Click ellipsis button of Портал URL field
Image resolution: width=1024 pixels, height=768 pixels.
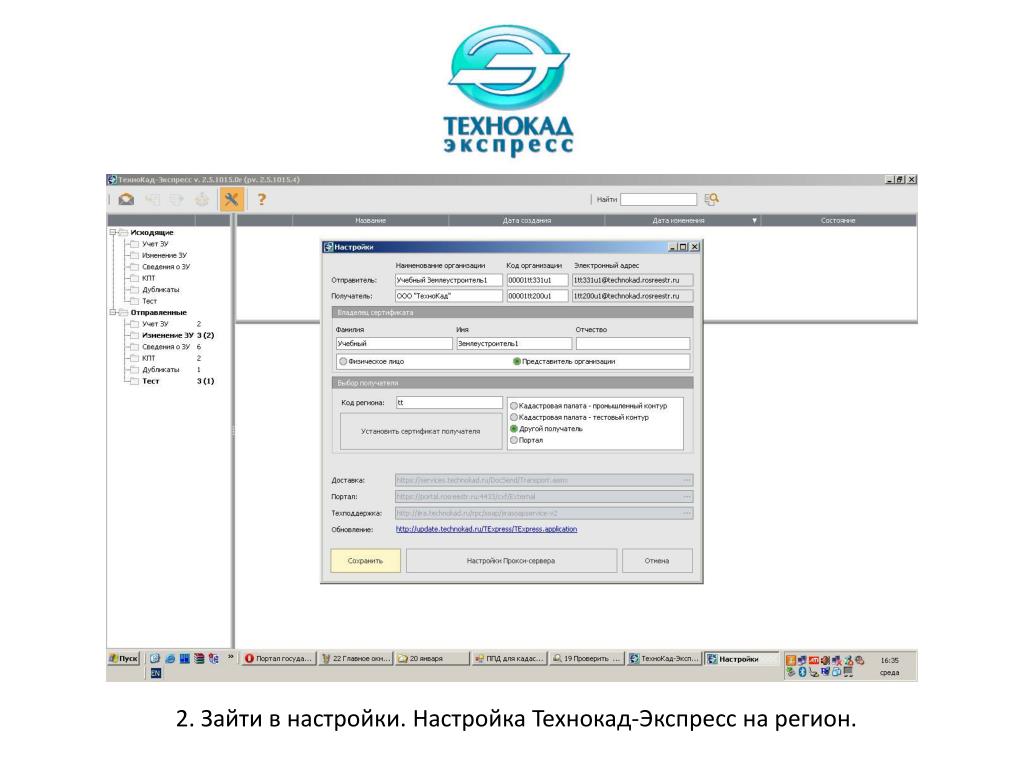[686, 496]
